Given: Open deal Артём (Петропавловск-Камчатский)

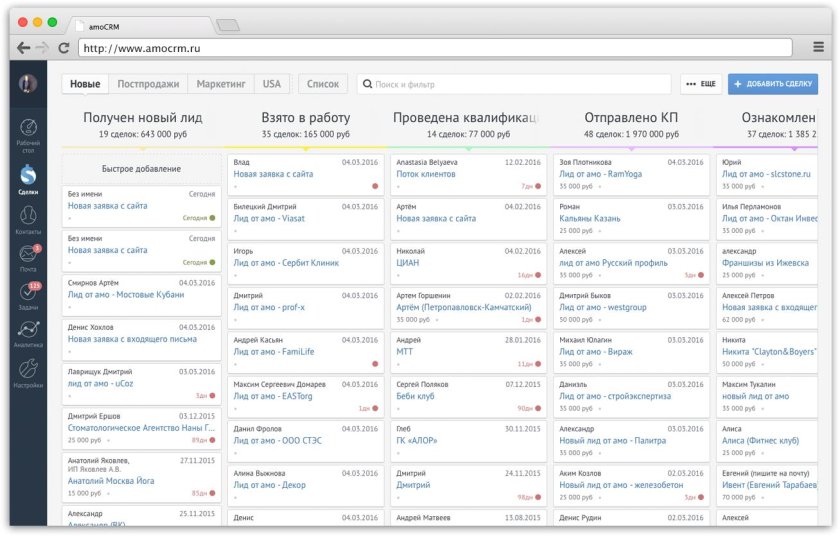Looking at the screenshot, I should click(464, 307).
